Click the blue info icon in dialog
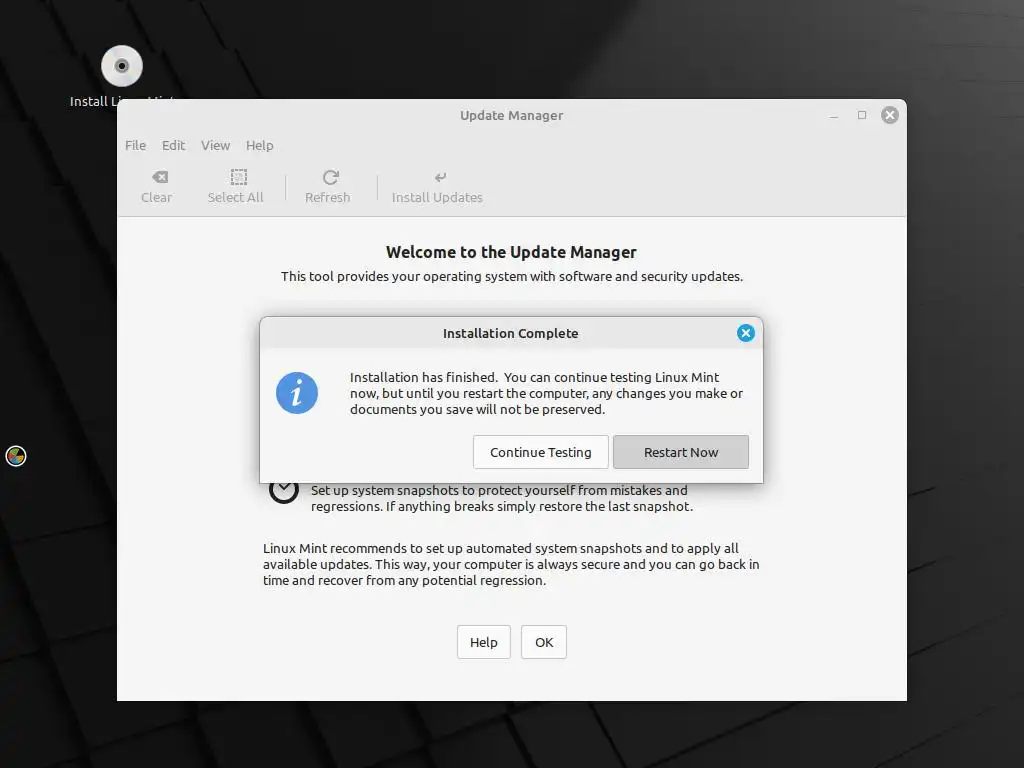1024x768 pixels. click(296, 393)
